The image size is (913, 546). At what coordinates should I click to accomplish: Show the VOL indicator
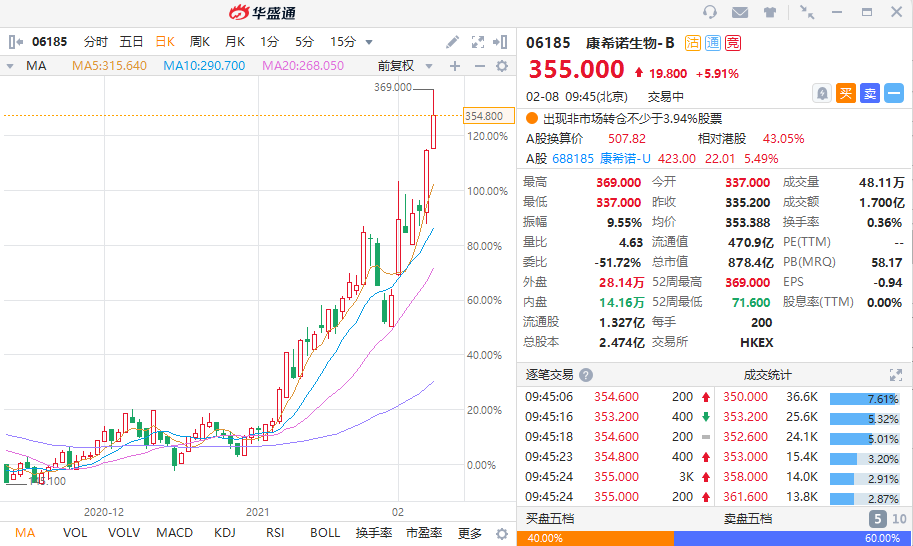tap(75, 533)
